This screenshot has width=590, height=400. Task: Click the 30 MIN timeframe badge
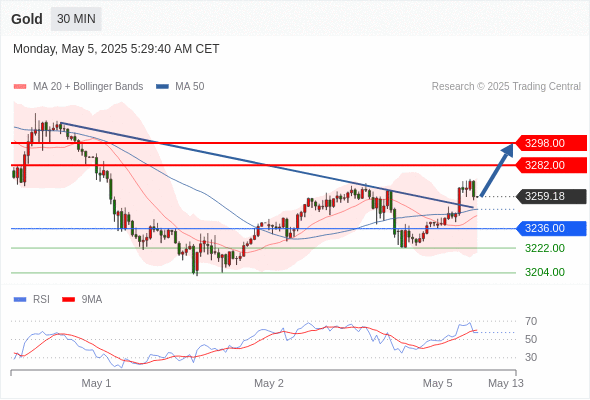[76, 19]
